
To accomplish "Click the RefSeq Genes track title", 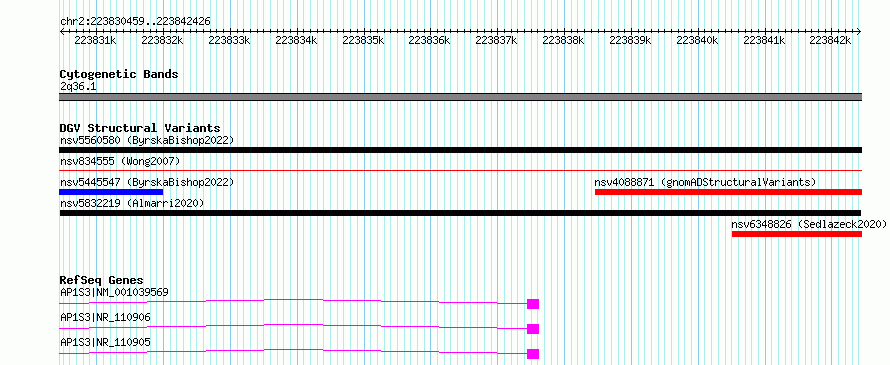I will 101,280.
